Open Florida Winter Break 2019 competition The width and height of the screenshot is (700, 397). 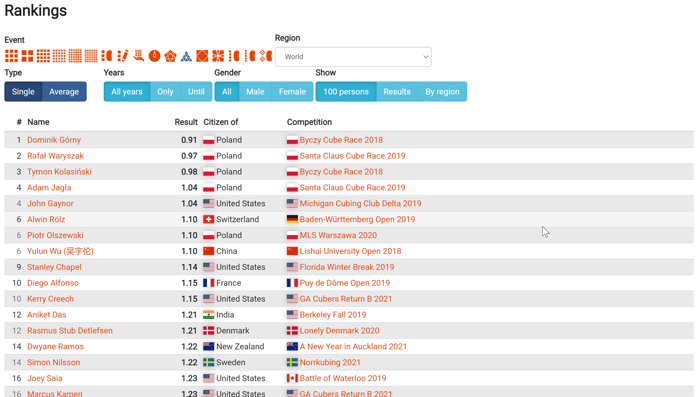click(347, 267)
